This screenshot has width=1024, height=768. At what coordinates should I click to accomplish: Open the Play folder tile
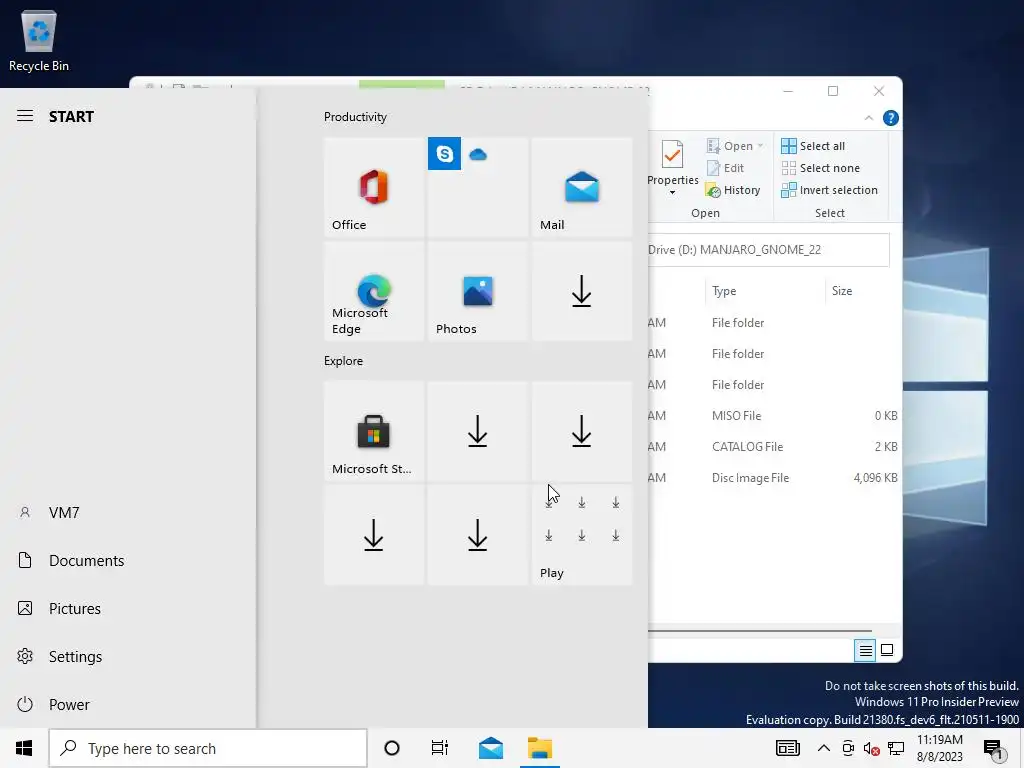(x=581, y=534)
